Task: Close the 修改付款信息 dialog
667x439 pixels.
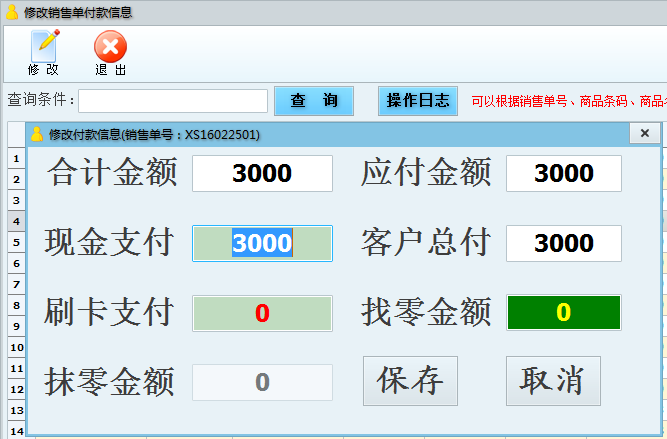Action: pos(644,133)
